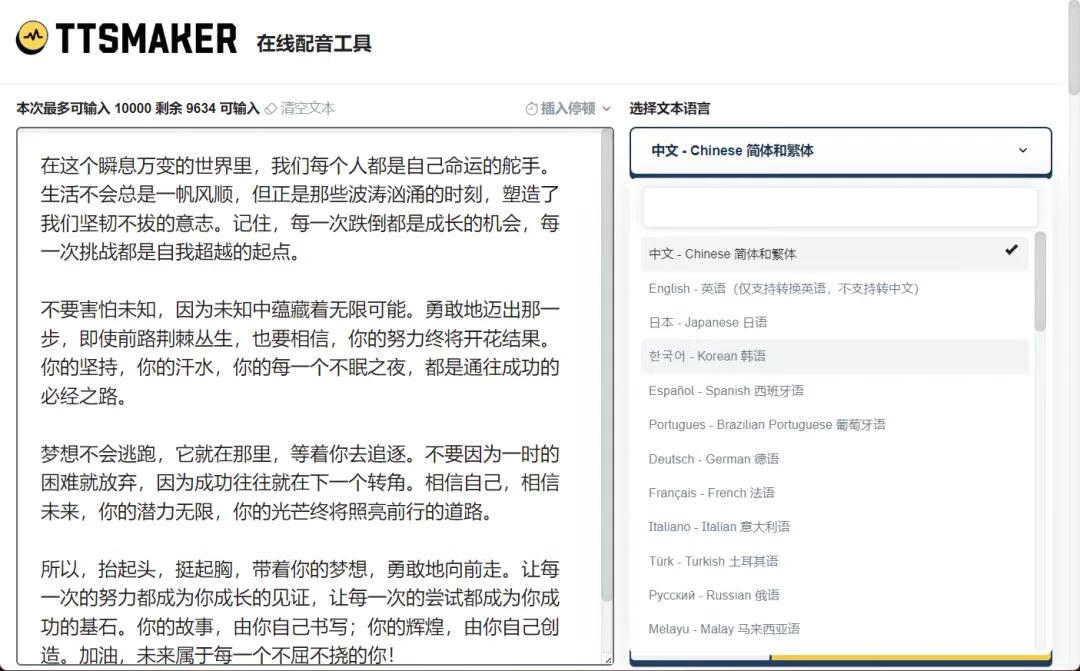The image size is (1080, 671).
Task: Click the chevron on the language selector
Action: pos(1023,150)
